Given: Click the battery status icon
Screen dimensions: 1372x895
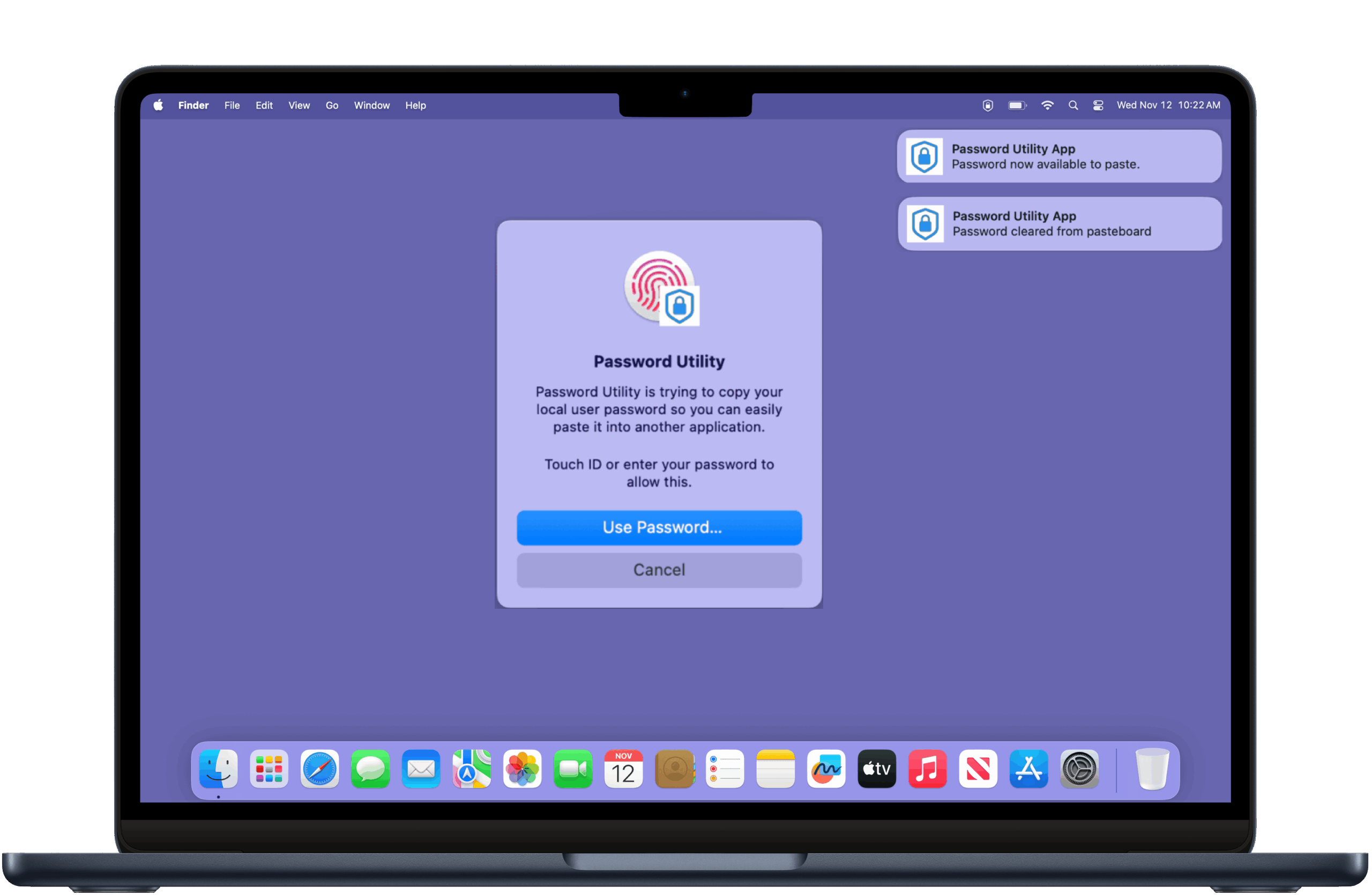Looking at the screenshot, I should (x=1017, y=106).
